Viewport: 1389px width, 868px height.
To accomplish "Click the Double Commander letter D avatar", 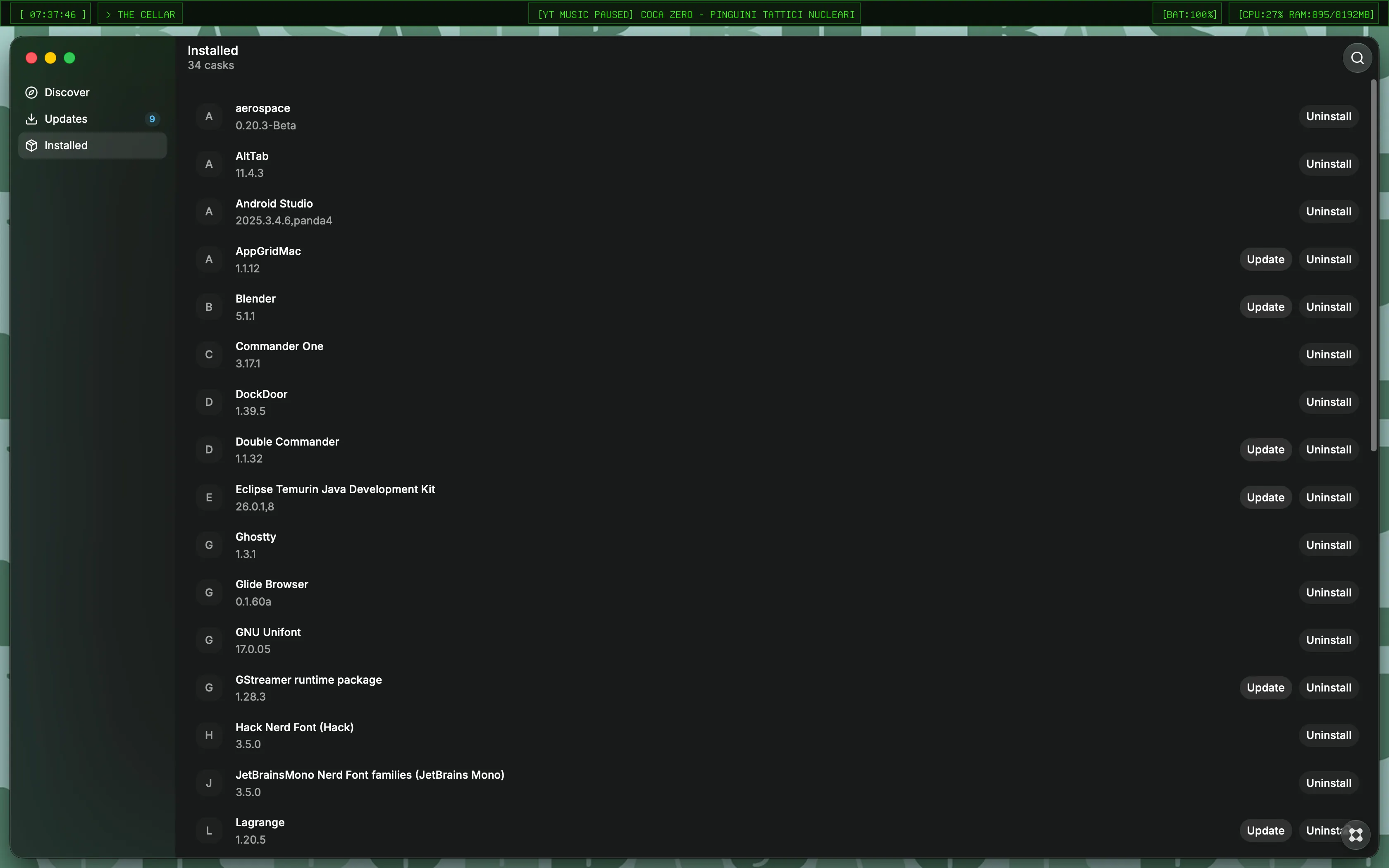I will tap(209, 450).
